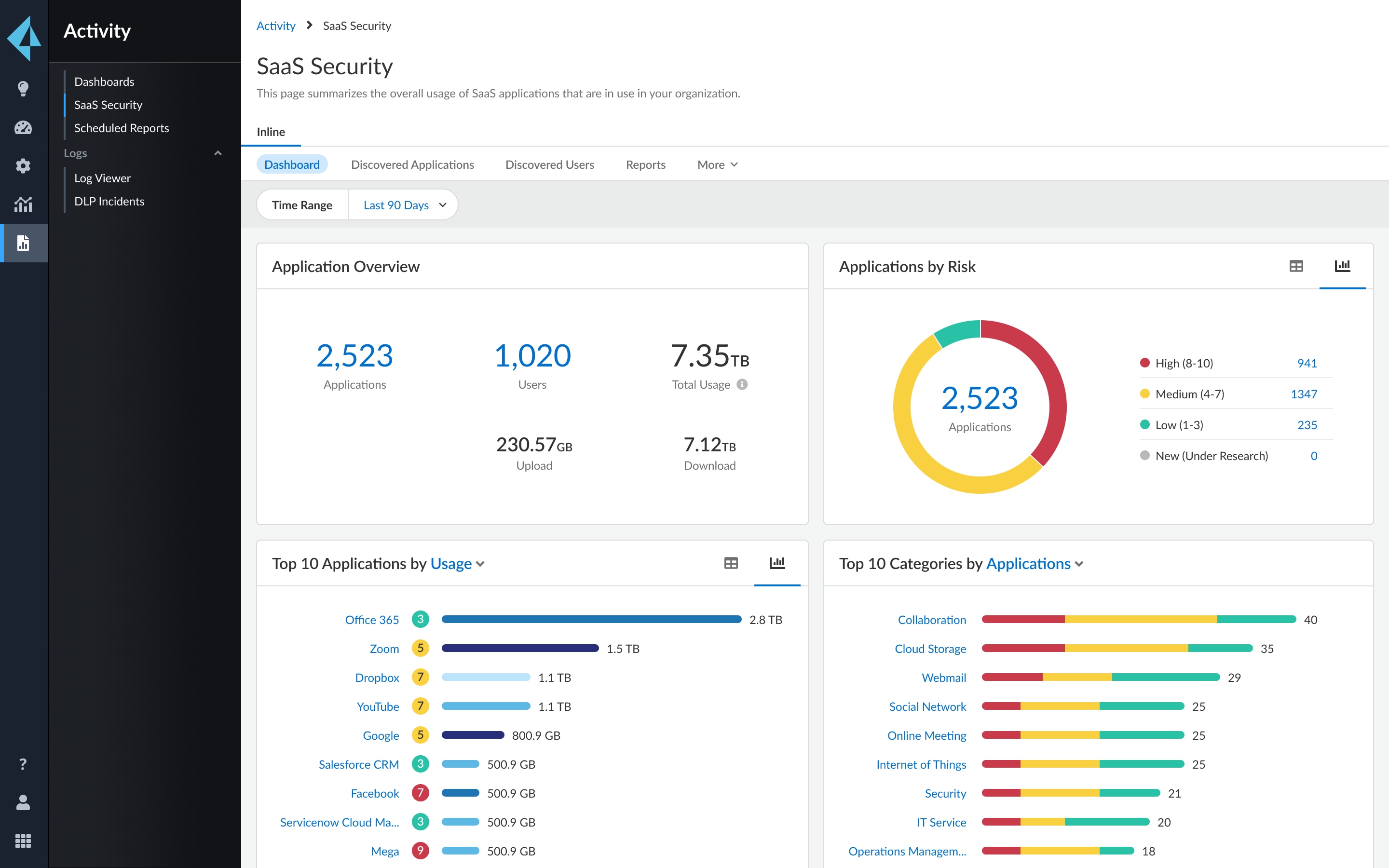Screen dimensions: 1389x868
Task: Click the help question mark icon
Action: (x=23, y=763)
